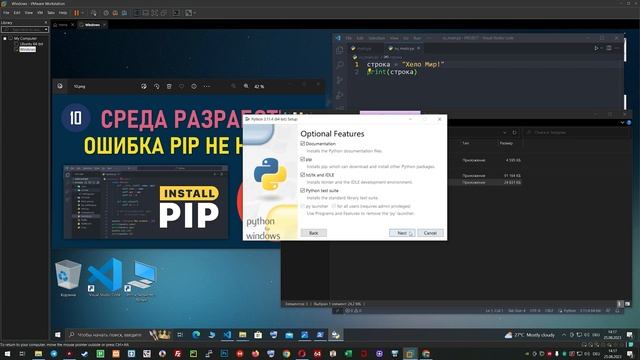Open dropdown arrow beside VMware pause button
This screenshot has width=640, height=360.
tap(82, 13)
